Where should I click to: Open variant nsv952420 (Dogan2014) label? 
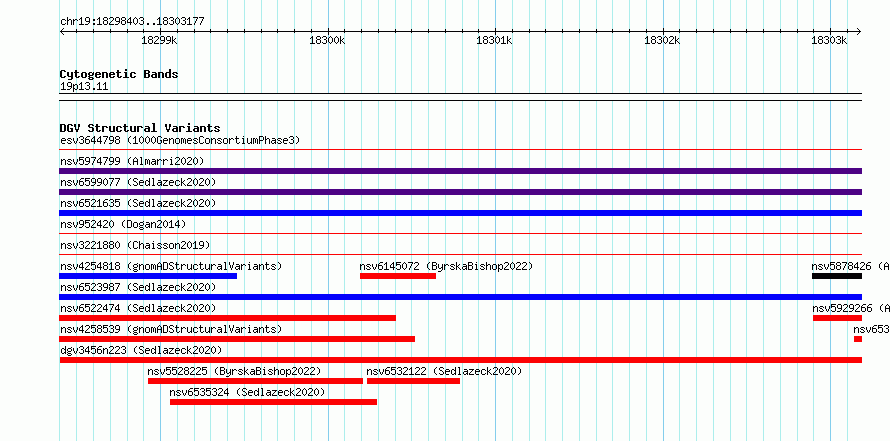pos(123,224)
